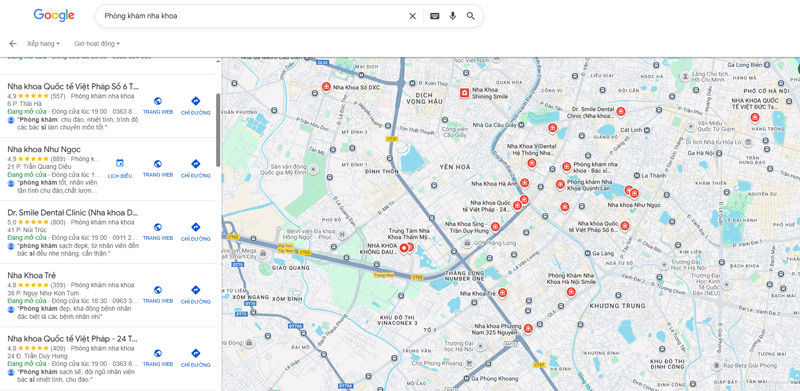This screenshot has width=800, height=391.
Task: Click the Google logo
Action: click(54, 15)
